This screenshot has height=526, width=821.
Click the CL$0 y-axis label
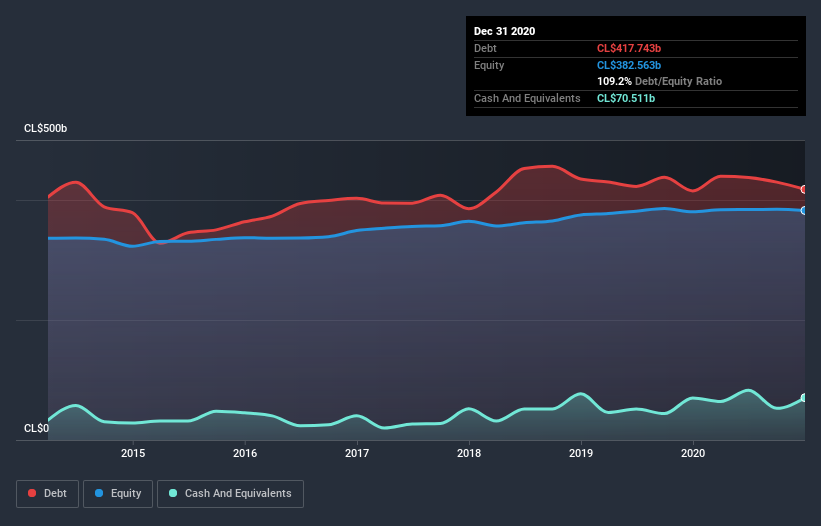(37, 429)
